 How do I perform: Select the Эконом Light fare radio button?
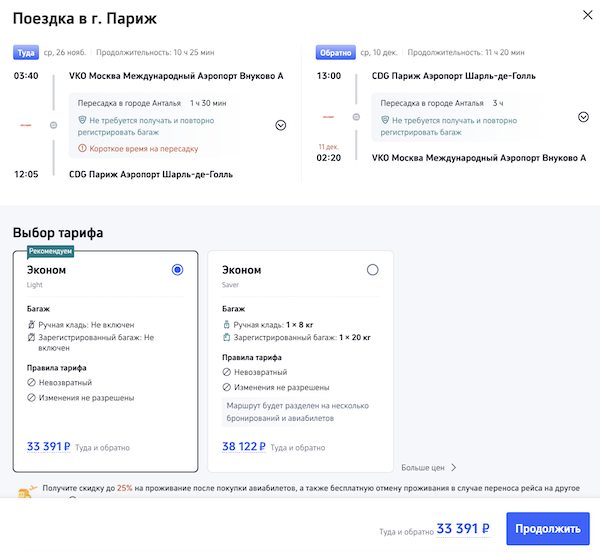click(178, 270)
